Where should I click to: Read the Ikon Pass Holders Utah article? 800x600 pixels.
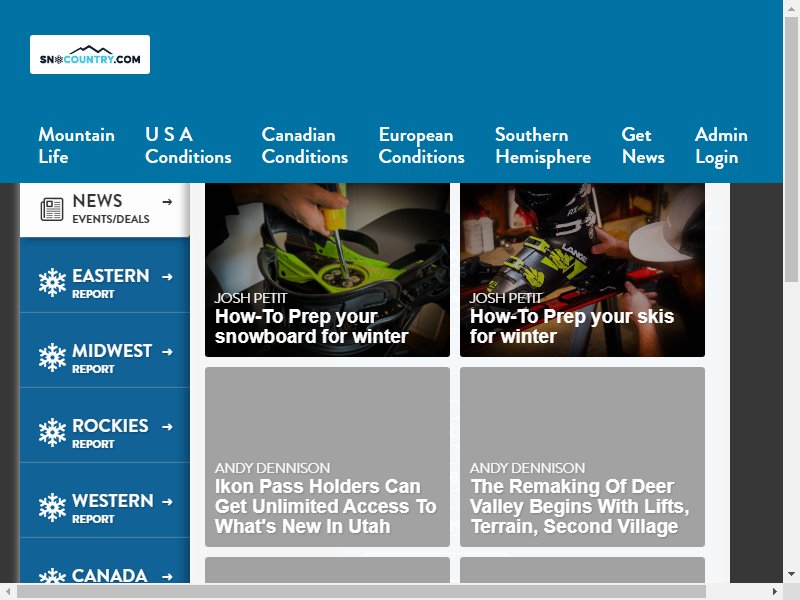point(326,506)
